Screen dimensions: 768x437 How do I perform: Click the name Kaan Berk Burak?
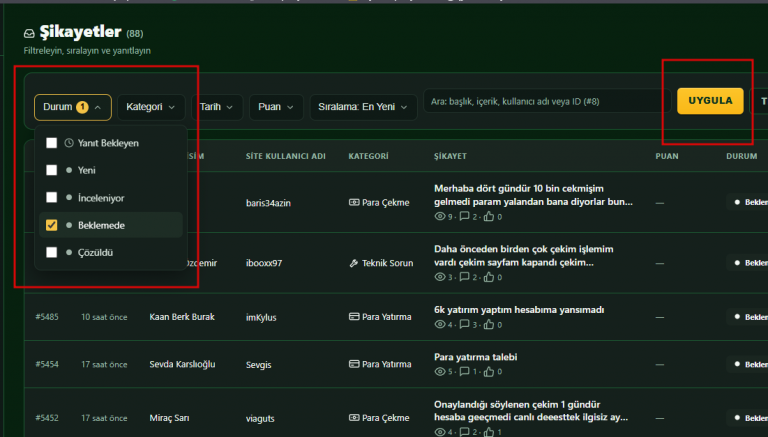[182, 316]
